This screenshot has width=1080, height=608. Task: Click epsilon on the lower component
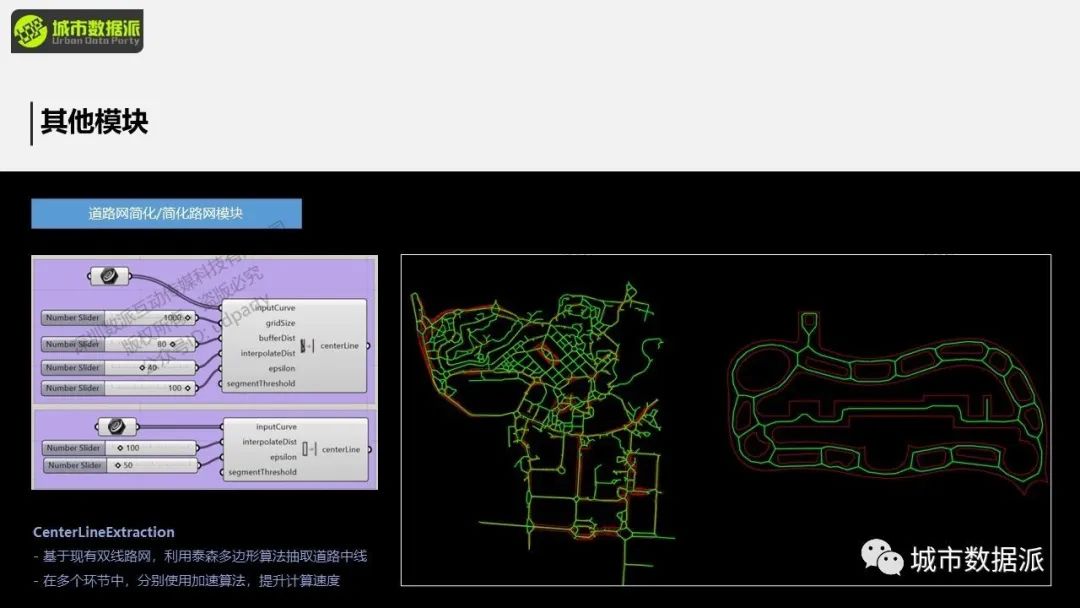(x=283, y=457)
